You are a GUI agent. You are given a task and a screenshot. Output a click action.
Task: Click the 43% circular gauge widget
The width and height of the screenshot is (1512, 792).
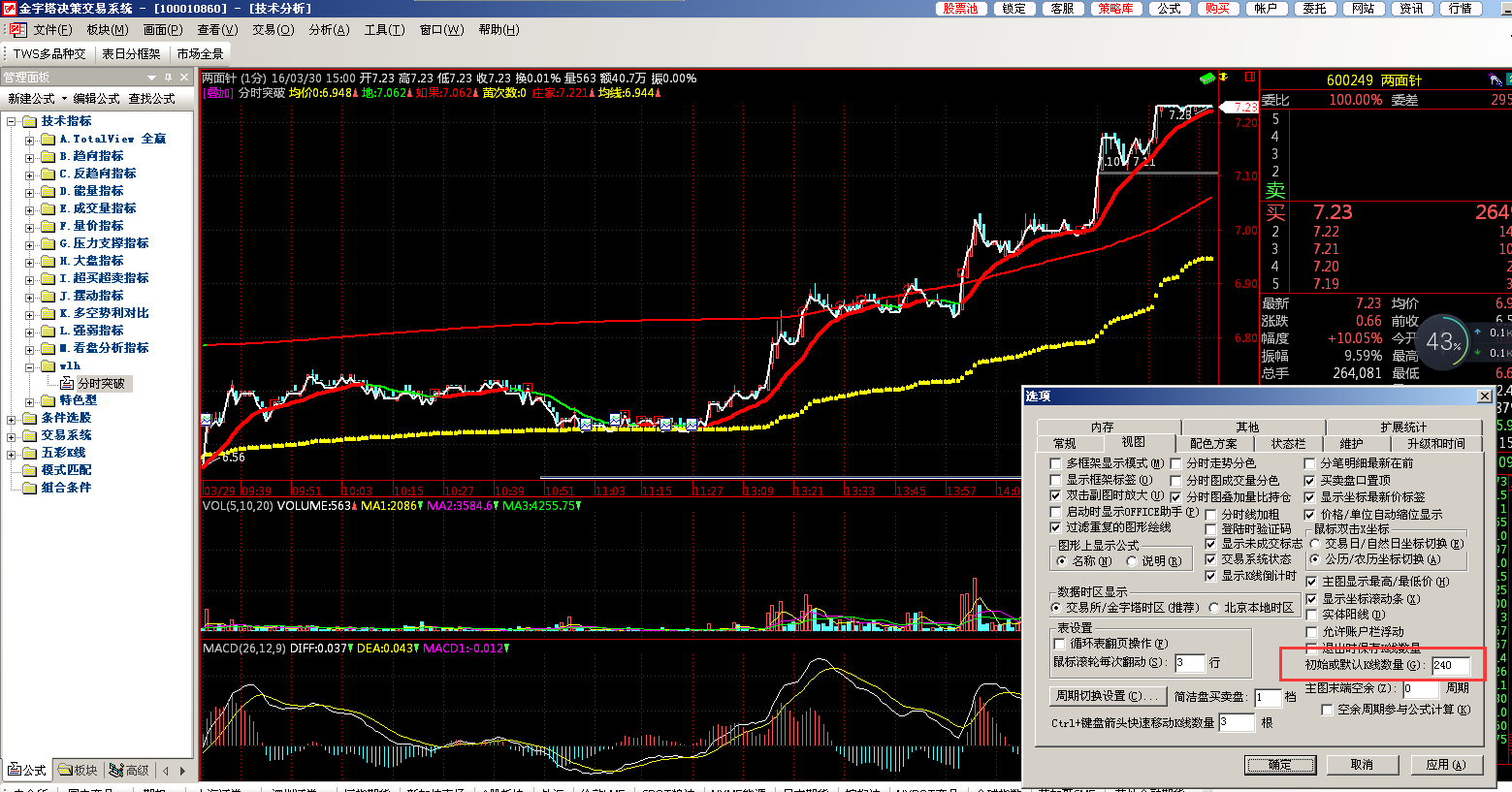pos(1442,341)
